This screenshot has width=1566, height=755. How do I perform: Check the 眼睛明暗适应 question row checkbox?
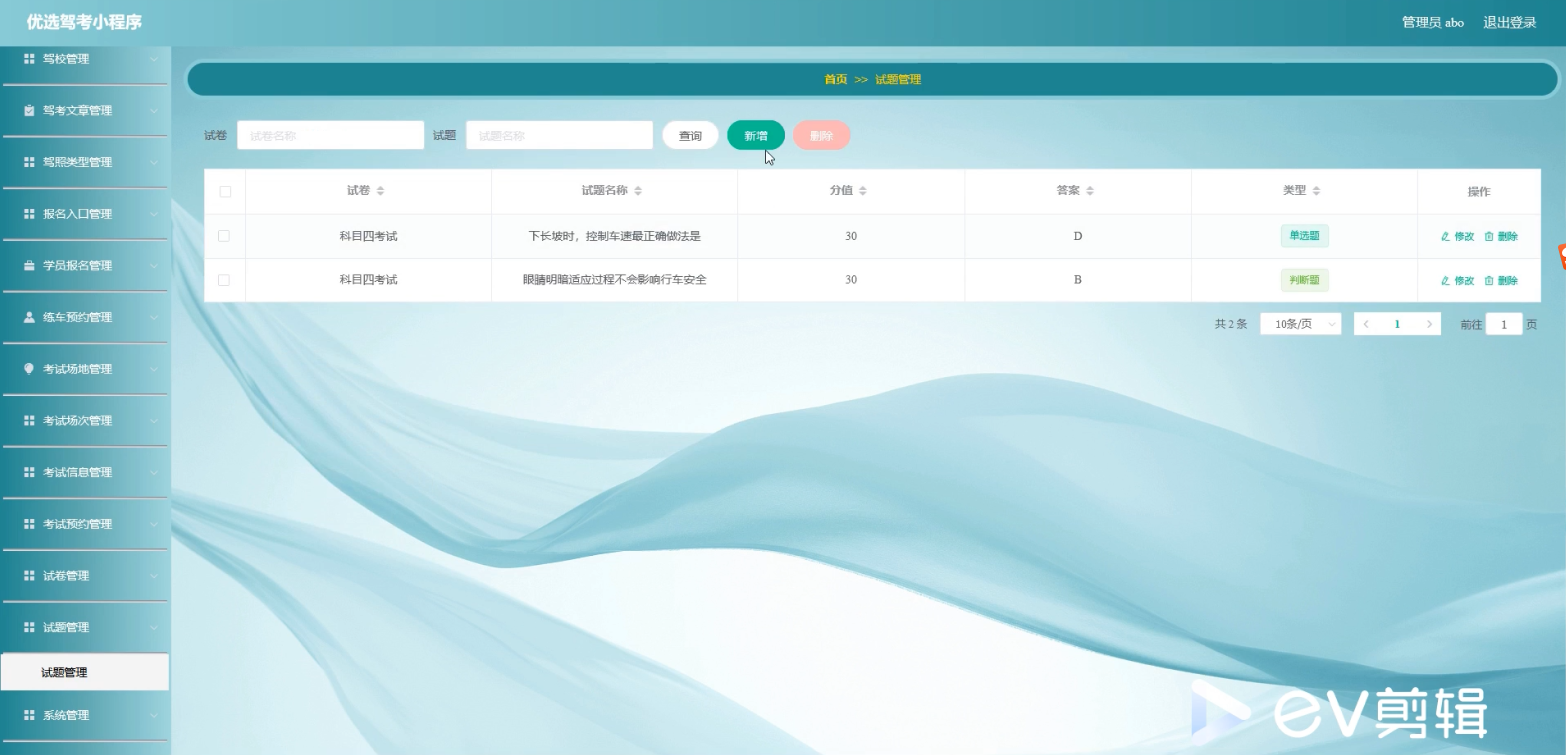click(224, 280)
